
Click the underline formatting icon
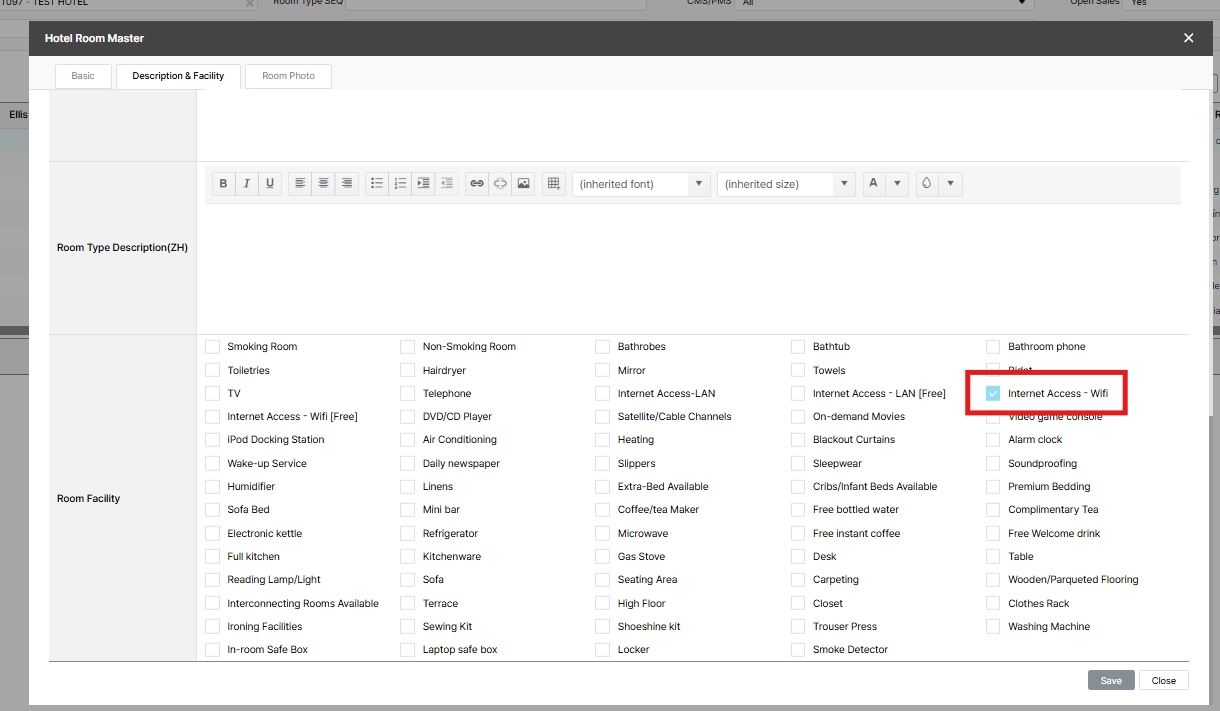[x=270, y=184]
